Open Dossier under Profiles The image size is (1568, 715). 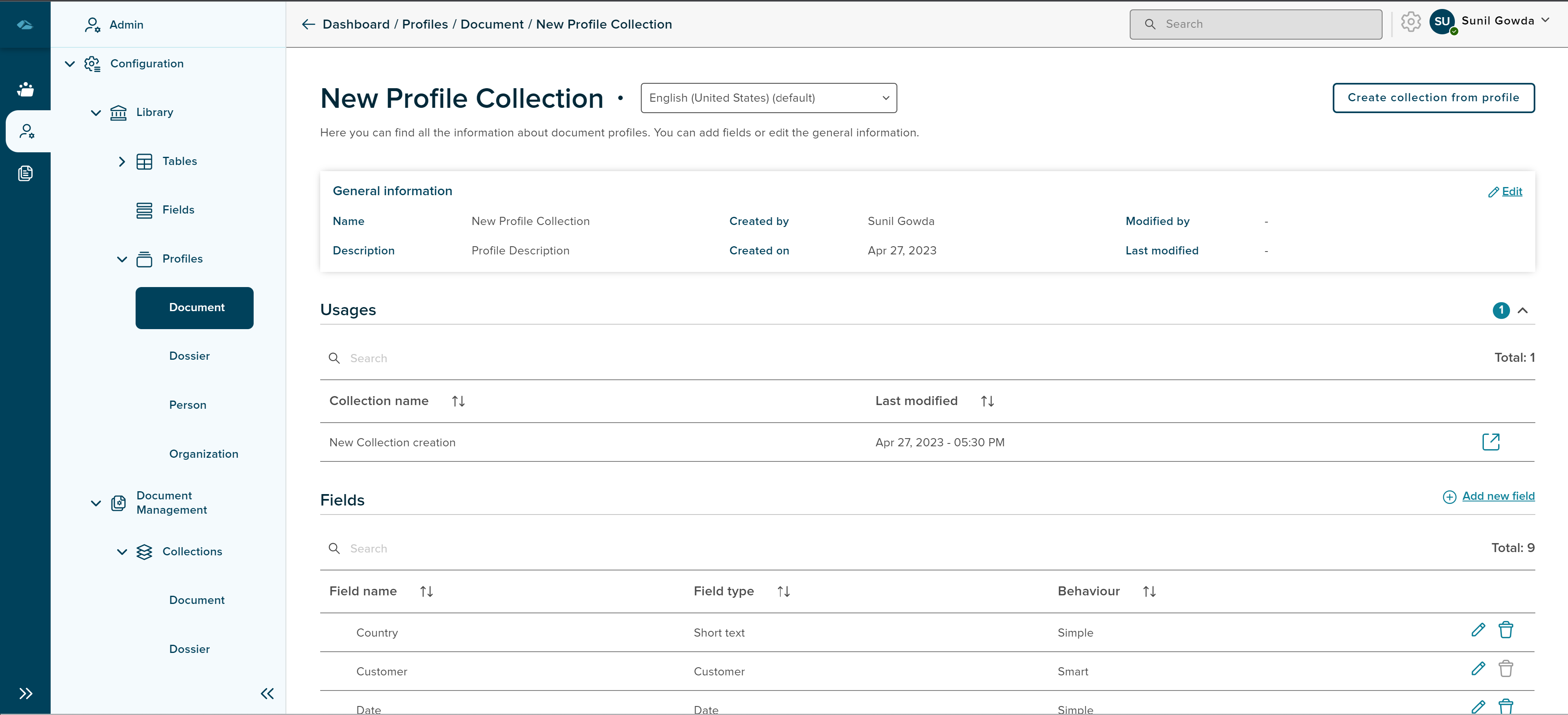click(189, 356)
